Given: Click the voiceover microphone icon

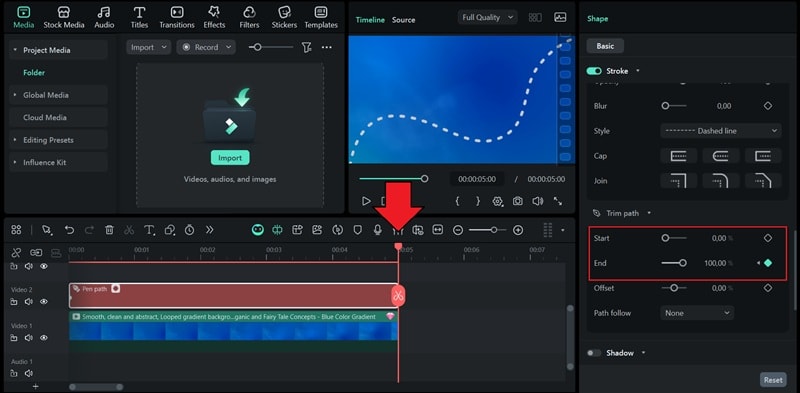Looking at the screenshot, I should point(378,230).
